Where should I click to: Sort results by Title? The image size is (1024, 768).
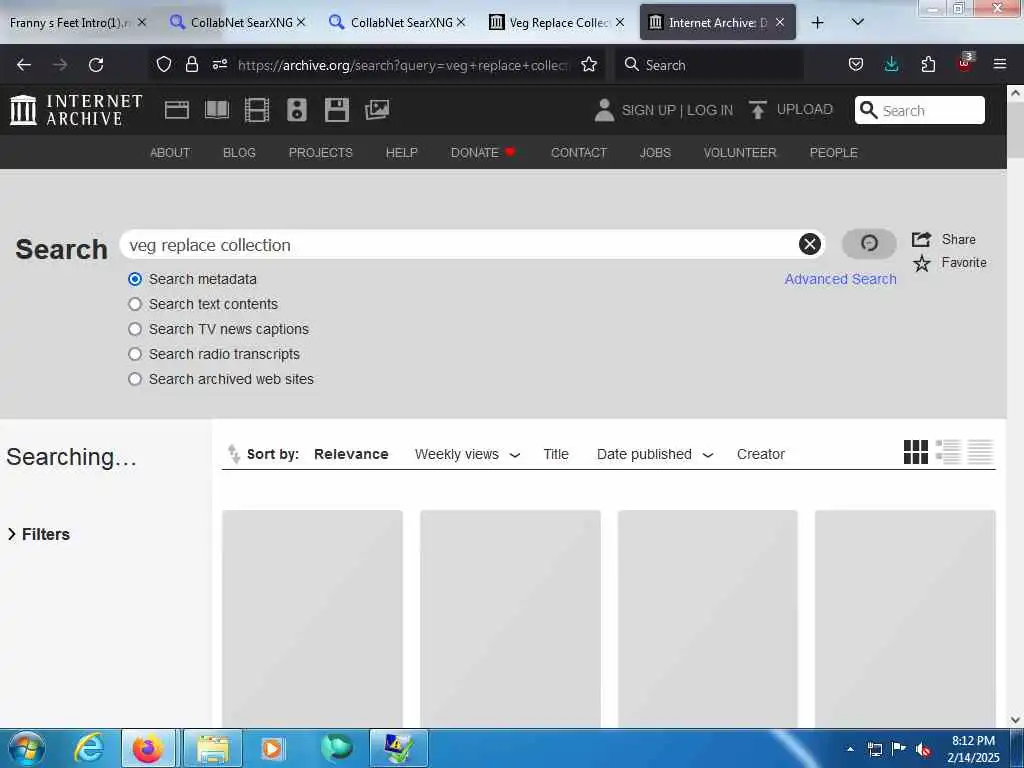tap(556, 454)
